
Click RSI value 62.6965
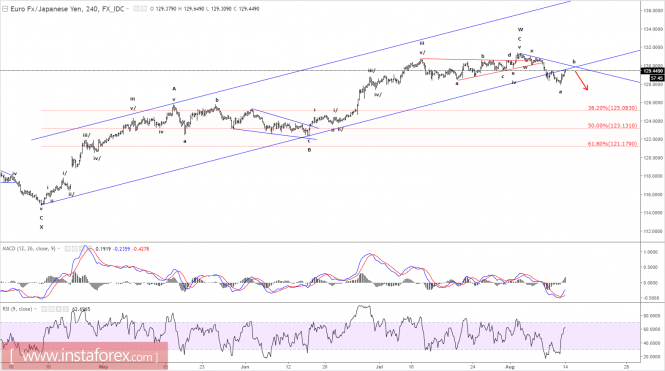pyautogui.click(x=81, y=309)
